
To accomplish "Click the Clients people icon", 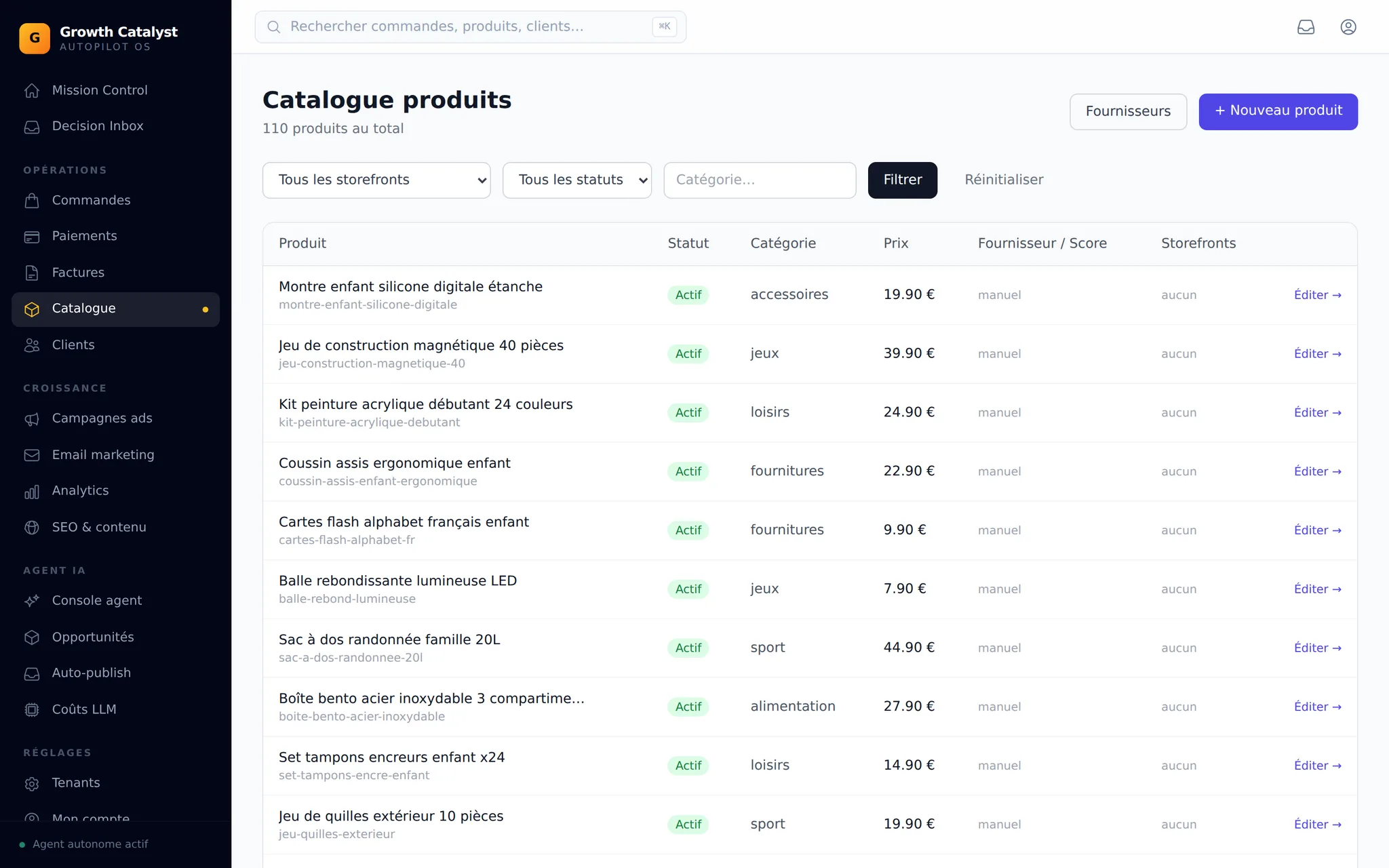I will tap(32, 345).
